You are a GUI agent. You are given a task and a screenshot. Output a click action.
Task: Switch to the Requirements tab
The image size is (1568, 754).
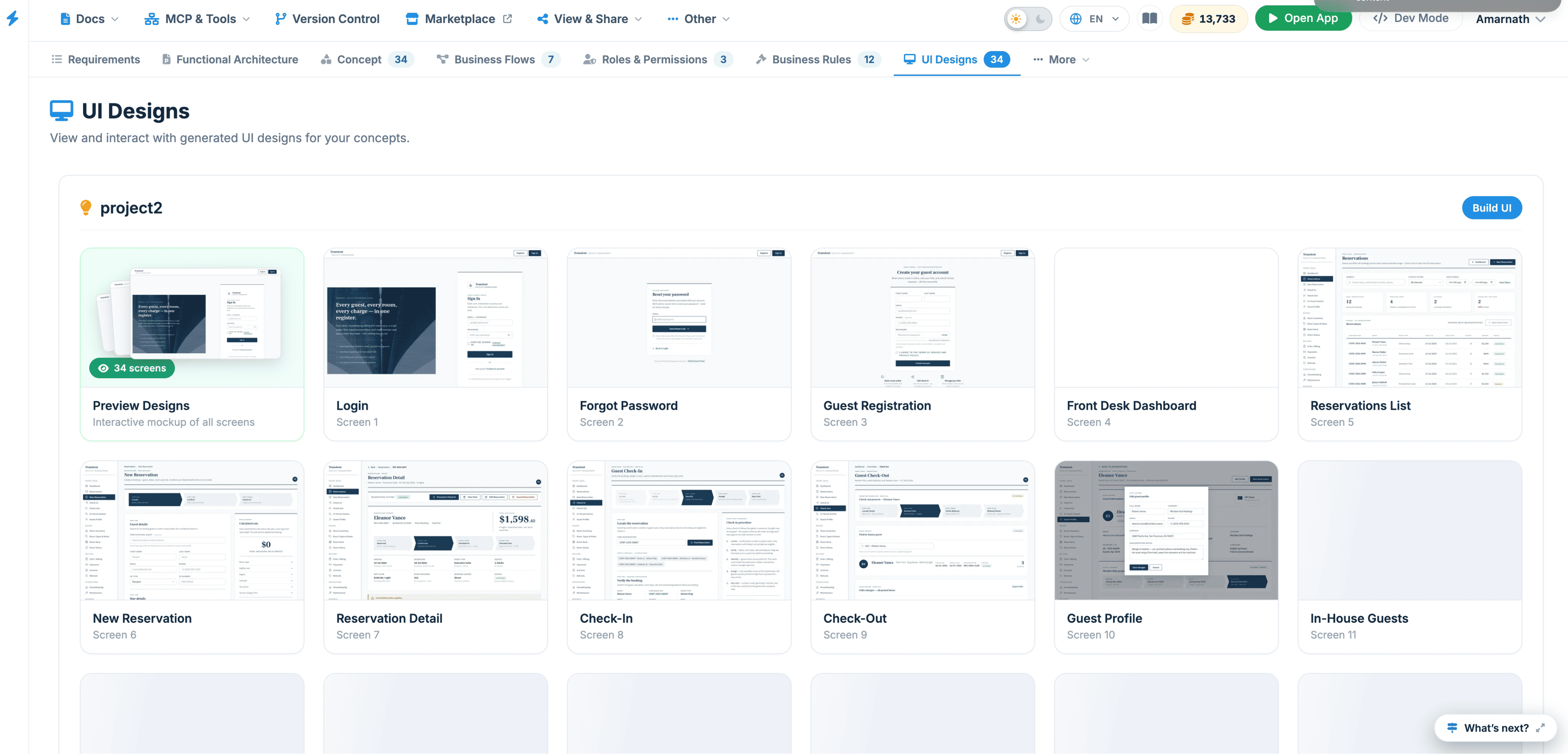pyautogui.click(x=95, y=59)
